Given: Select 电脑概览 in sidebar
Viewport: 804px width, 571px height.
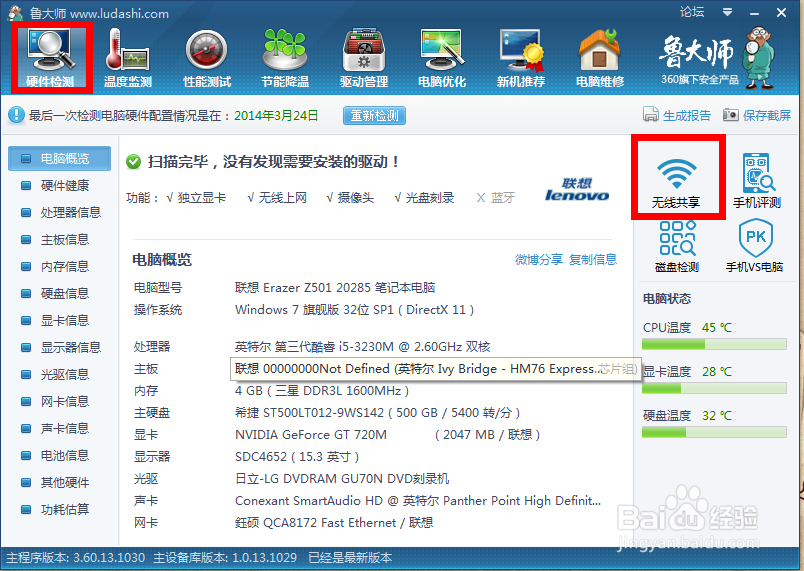Looking at the screenshot, I should tap(59, 158).
